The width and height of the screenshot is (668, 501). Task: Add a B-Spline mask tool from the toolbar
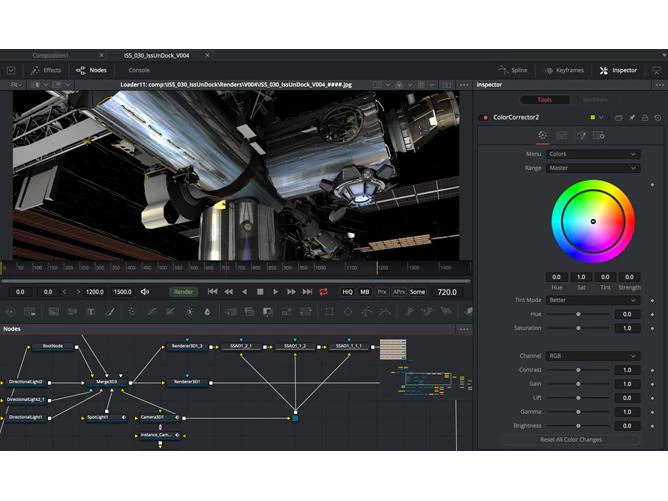coord(385,312)
